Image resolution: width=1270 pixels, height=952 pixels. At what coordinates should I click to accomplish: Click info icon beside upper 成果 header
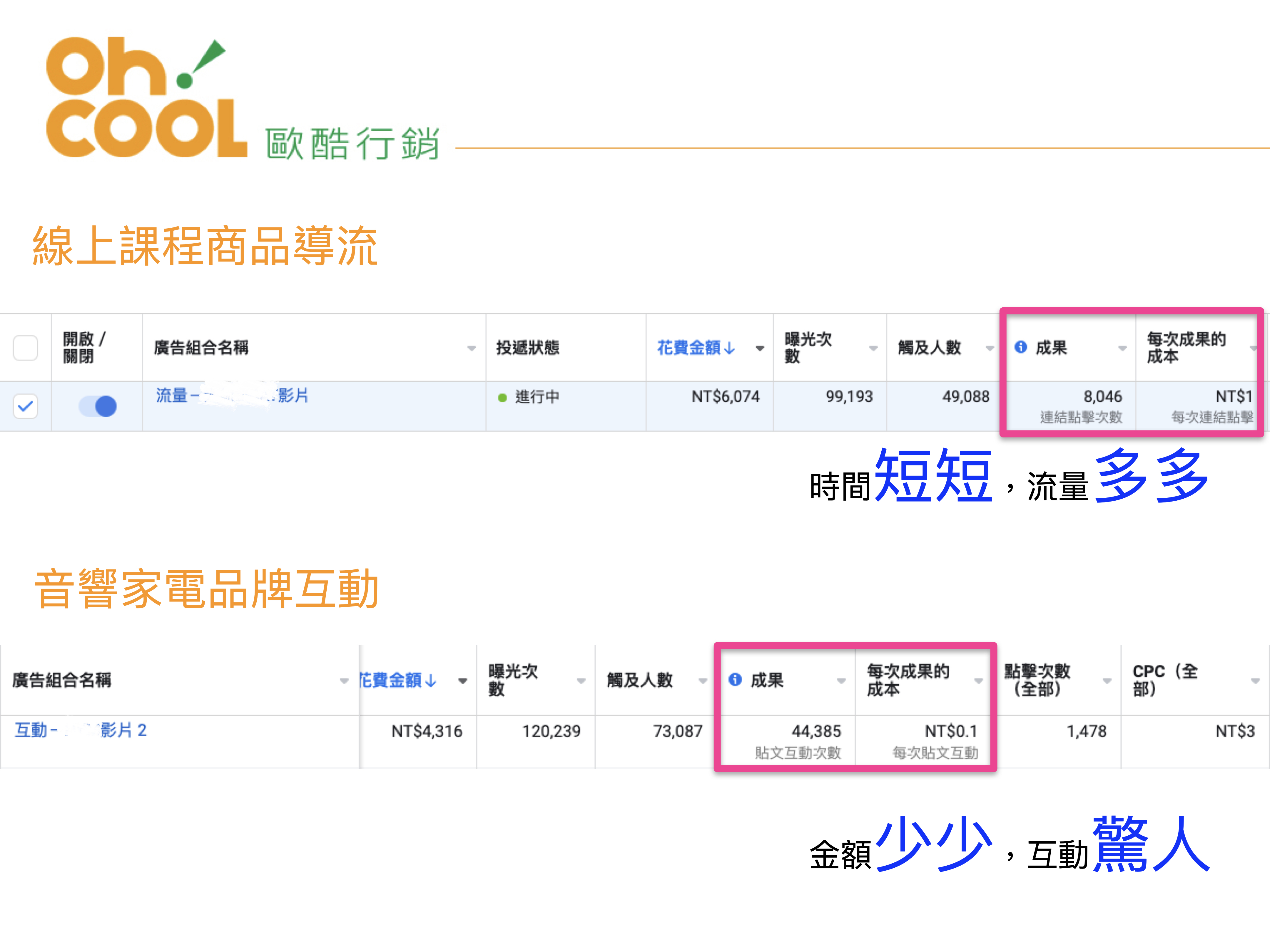[x=1020, y=347]
